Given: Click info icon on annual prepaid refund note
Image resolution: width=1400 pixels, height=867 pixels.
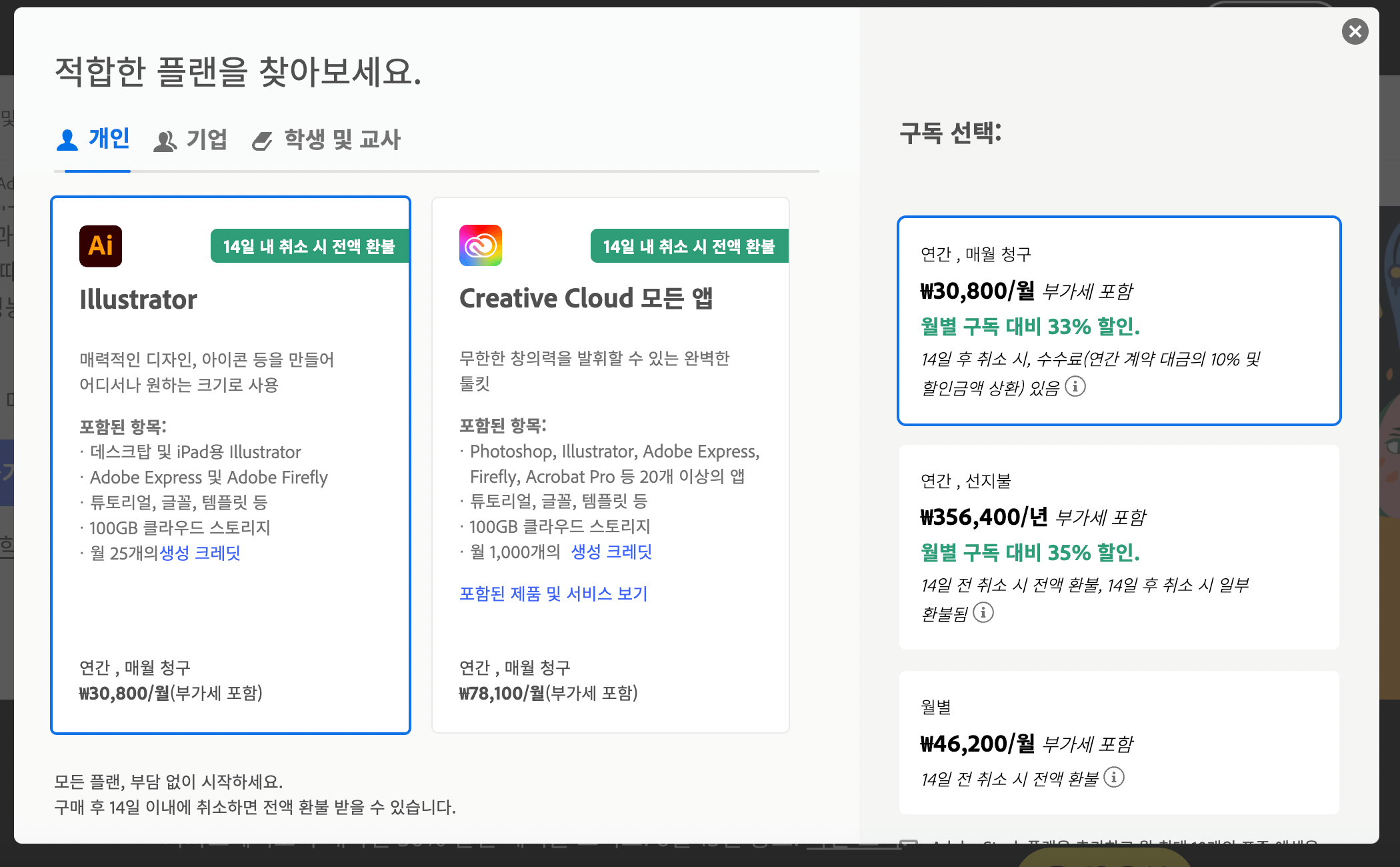Looking at the screenshot, I should pyautogui.click(x=983, y=612).
